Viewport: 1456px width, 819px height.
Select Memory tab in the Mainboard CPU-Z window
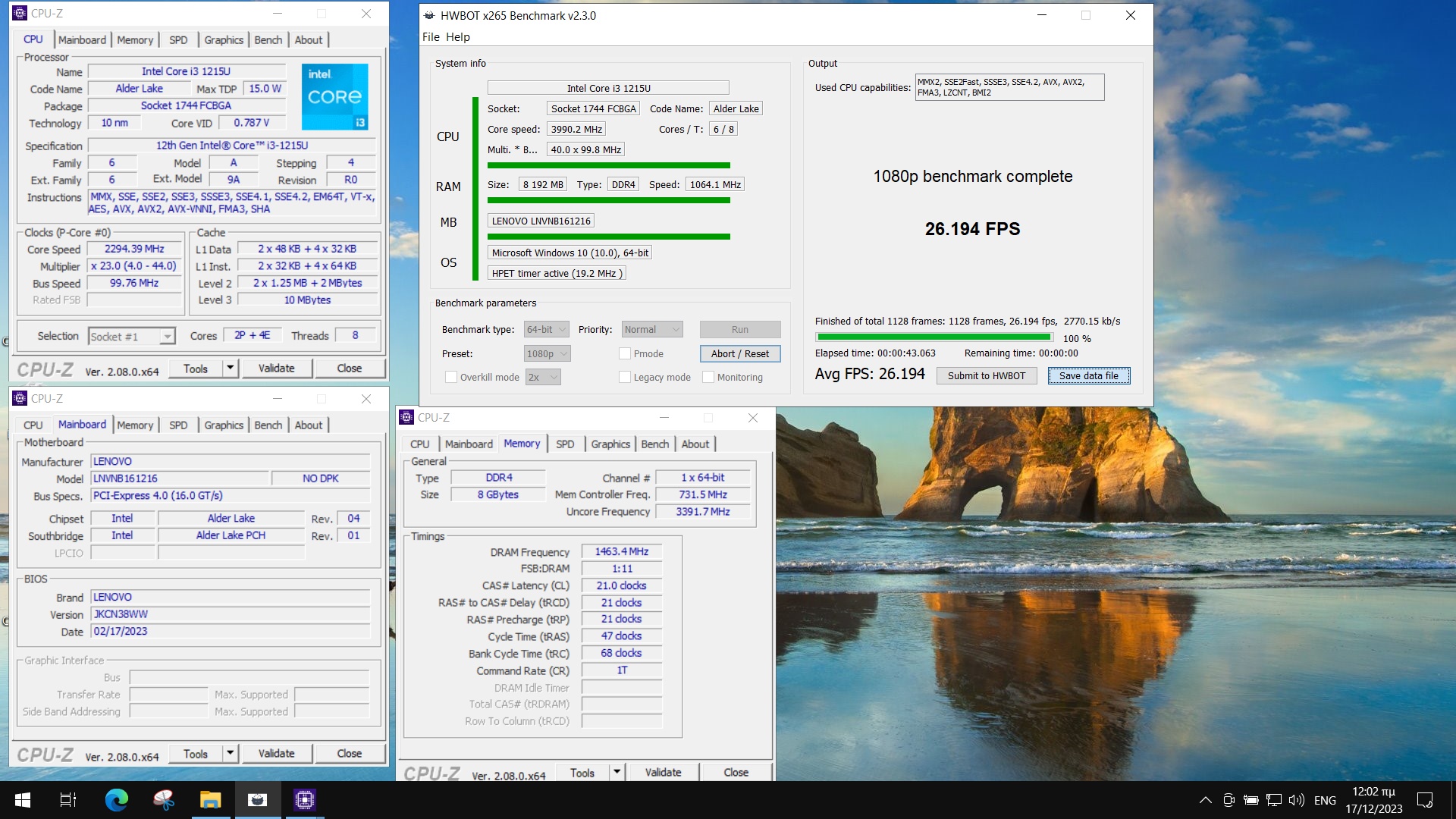pyautogui.click(x=135, y=425)
